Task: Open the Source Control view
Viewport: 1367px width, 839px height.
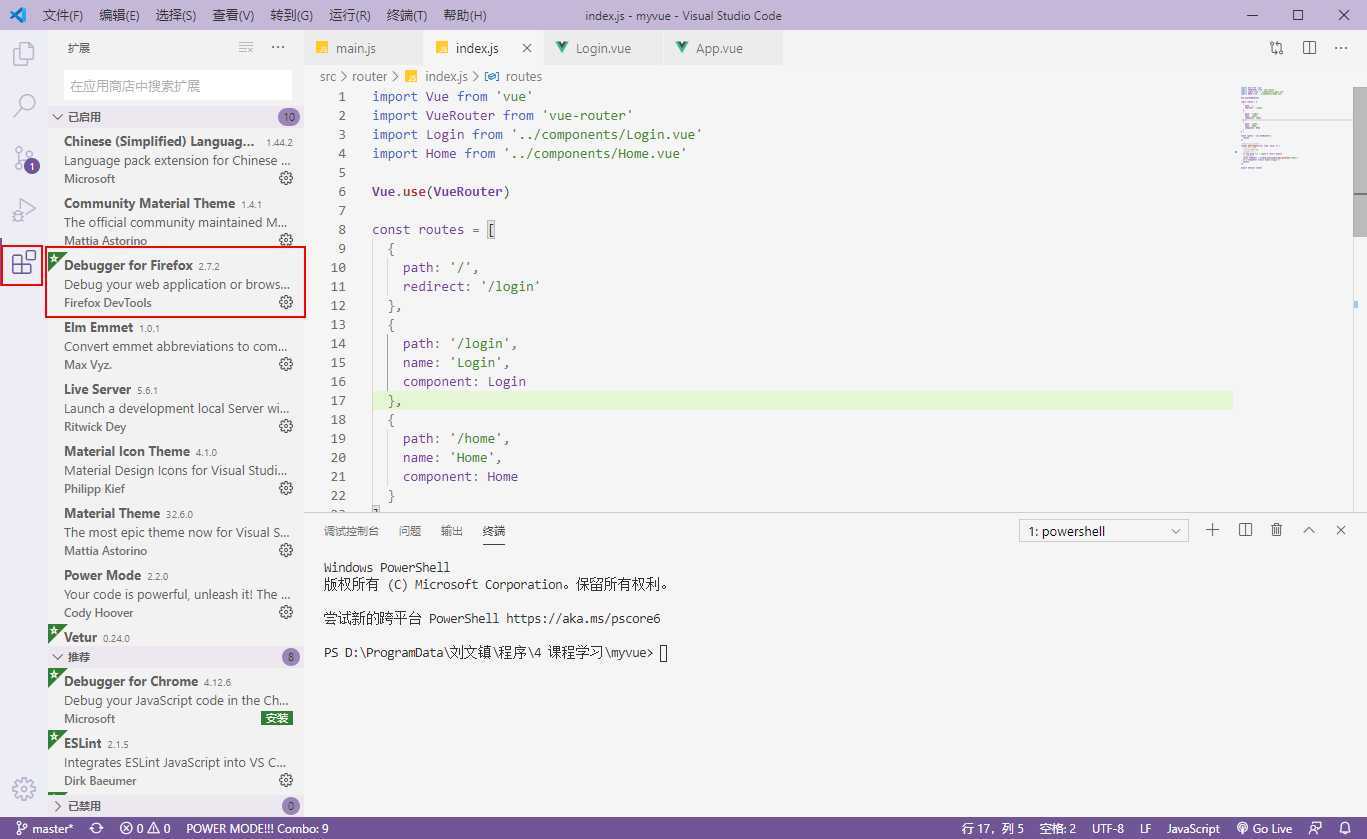Action: coord(23,158)
